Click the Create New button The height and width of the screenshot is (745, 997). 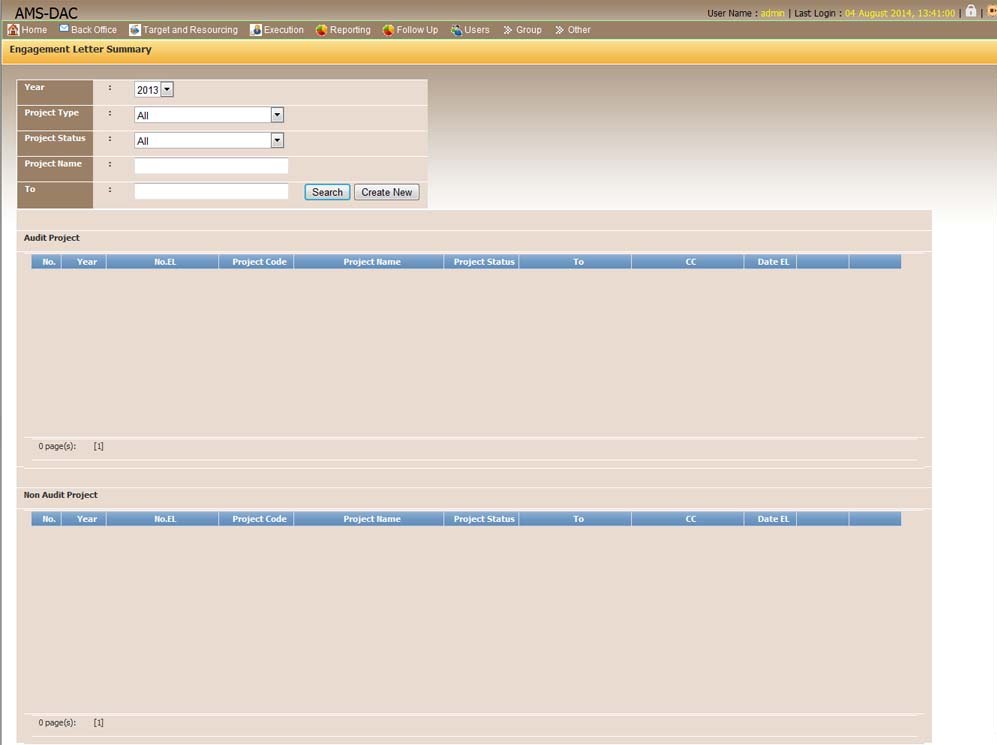[386, 192]
